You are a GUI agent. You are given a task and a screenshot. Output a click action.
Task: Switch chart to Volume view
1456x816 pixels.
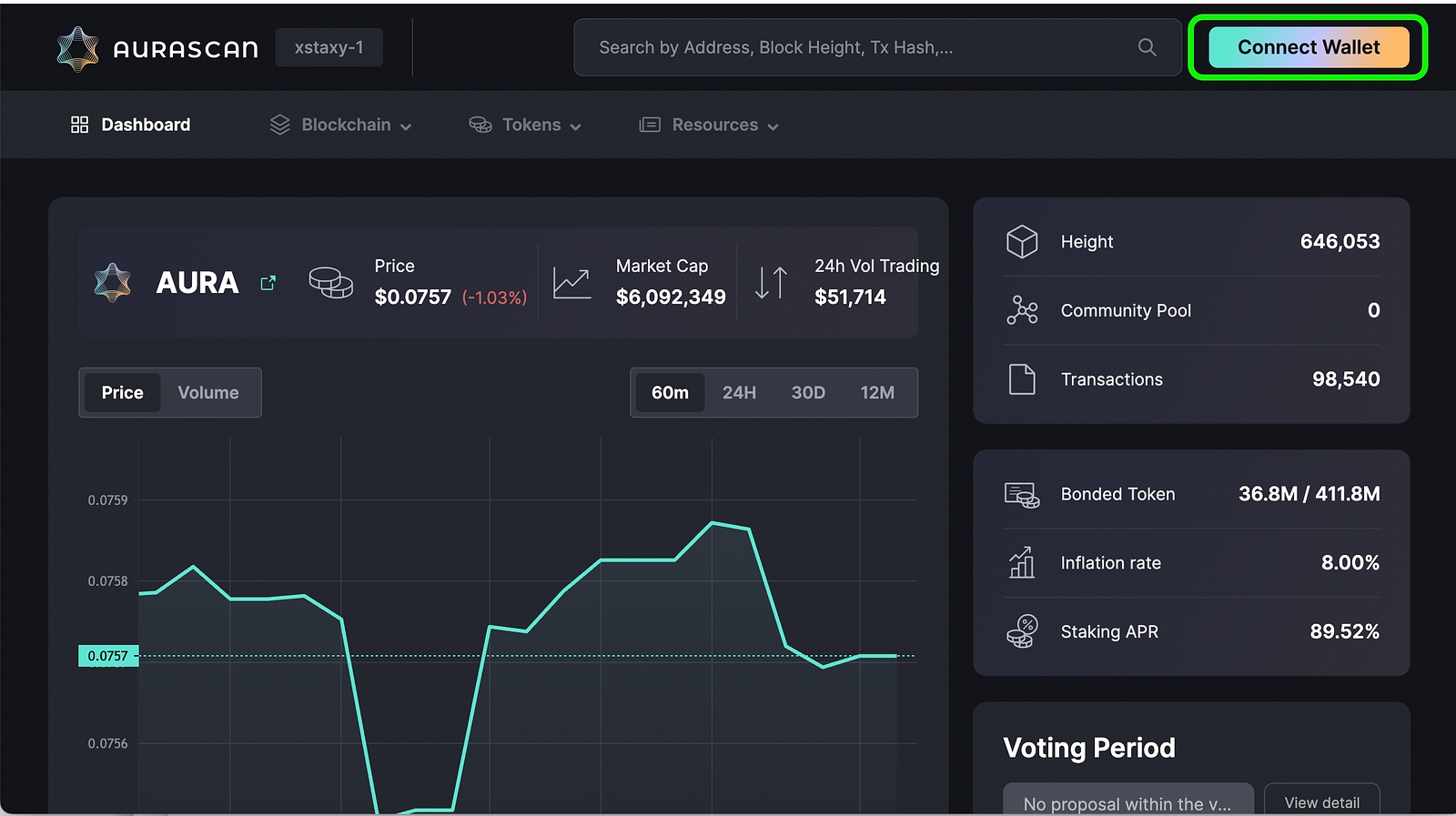tap(208, 393)
